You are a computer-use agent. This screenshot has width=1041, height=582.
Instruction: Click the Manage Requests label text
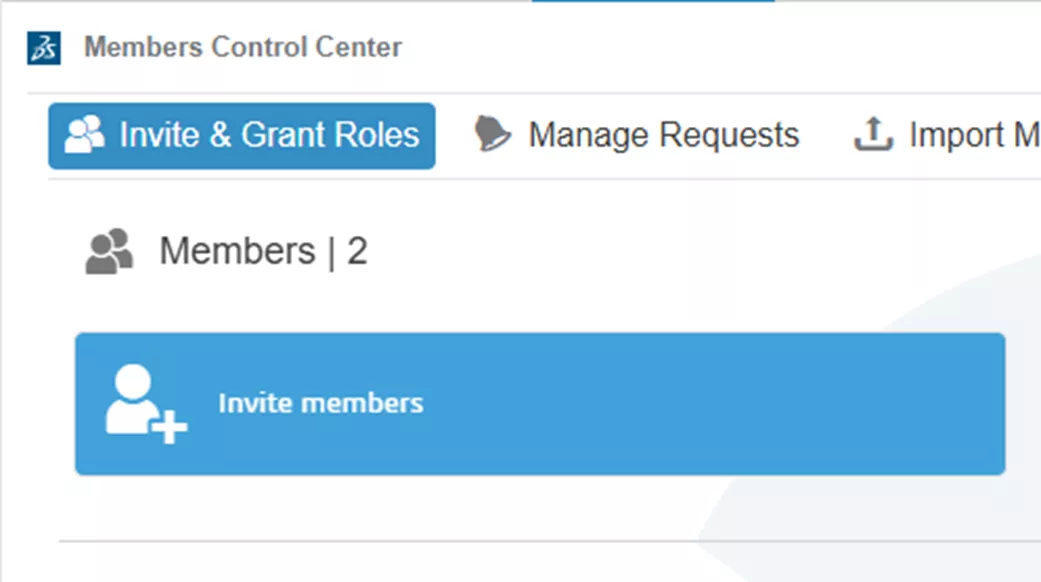pos(663,133)
